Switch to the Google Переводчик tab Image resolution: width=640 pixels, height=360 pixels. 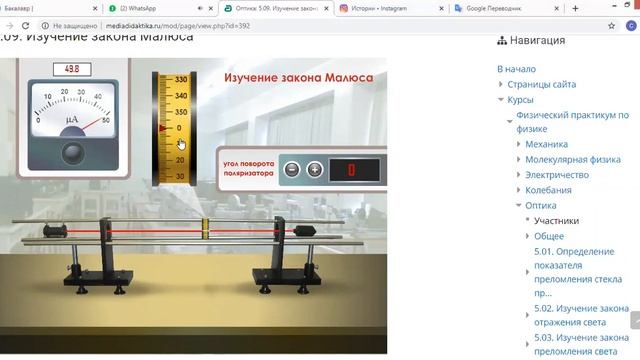click(506, 8)
